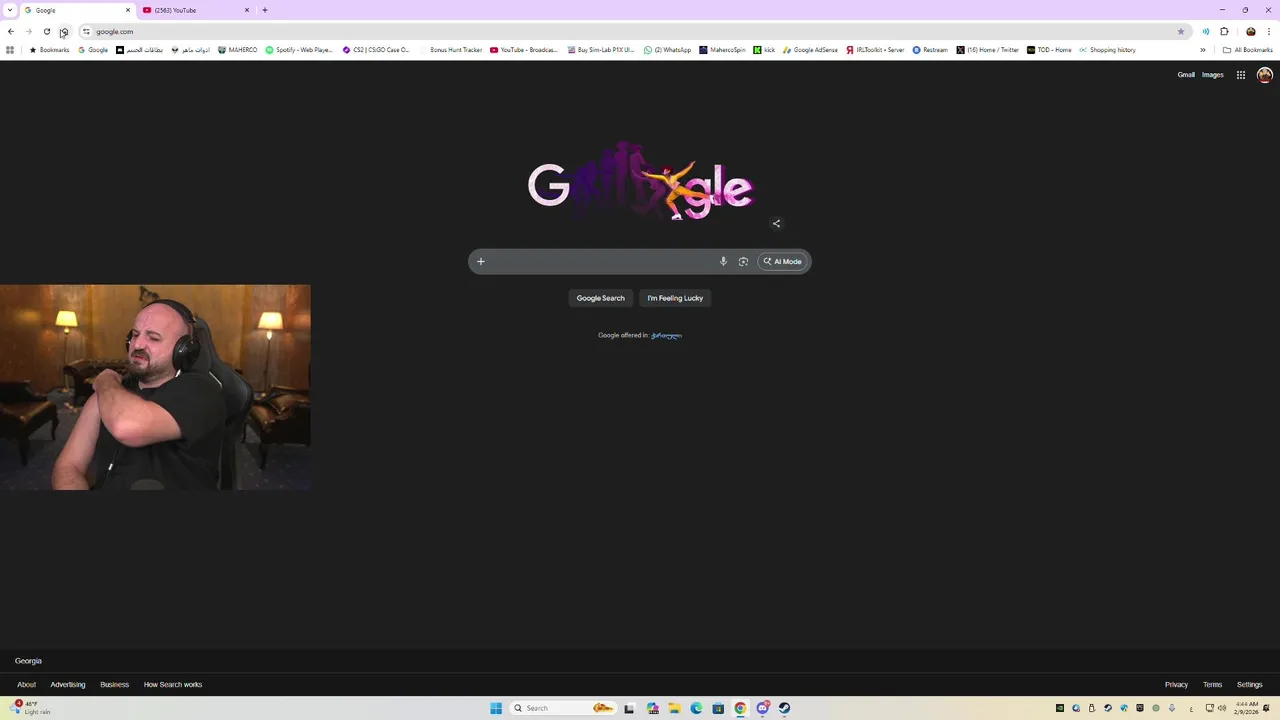Switch Google to the offered Georgian language

pyautogui.click(x=666, y=335)
